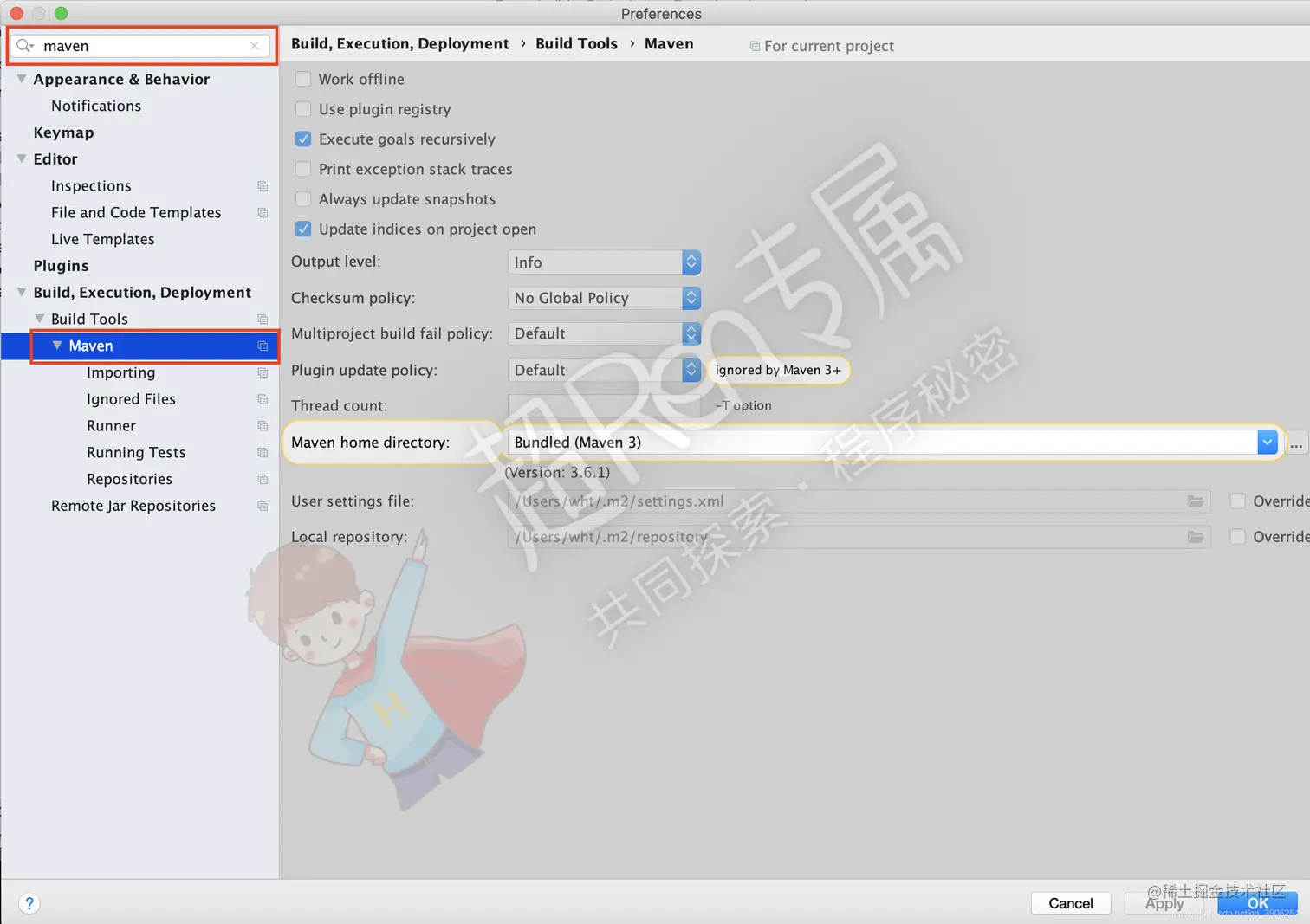Tick Override for Local repository
The width and height of the screenshot is (1310, 924).
click(1238, 537)
